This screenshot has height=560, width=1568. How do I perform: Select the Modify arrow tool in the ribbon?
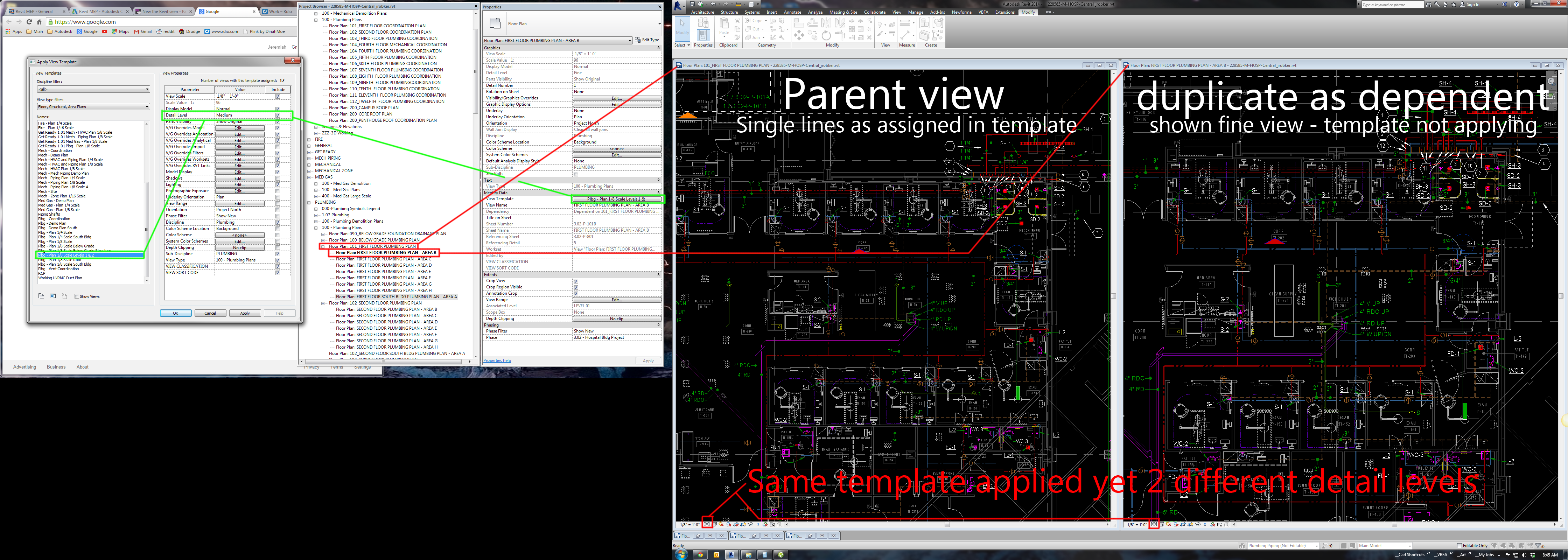tap(682, 29)
